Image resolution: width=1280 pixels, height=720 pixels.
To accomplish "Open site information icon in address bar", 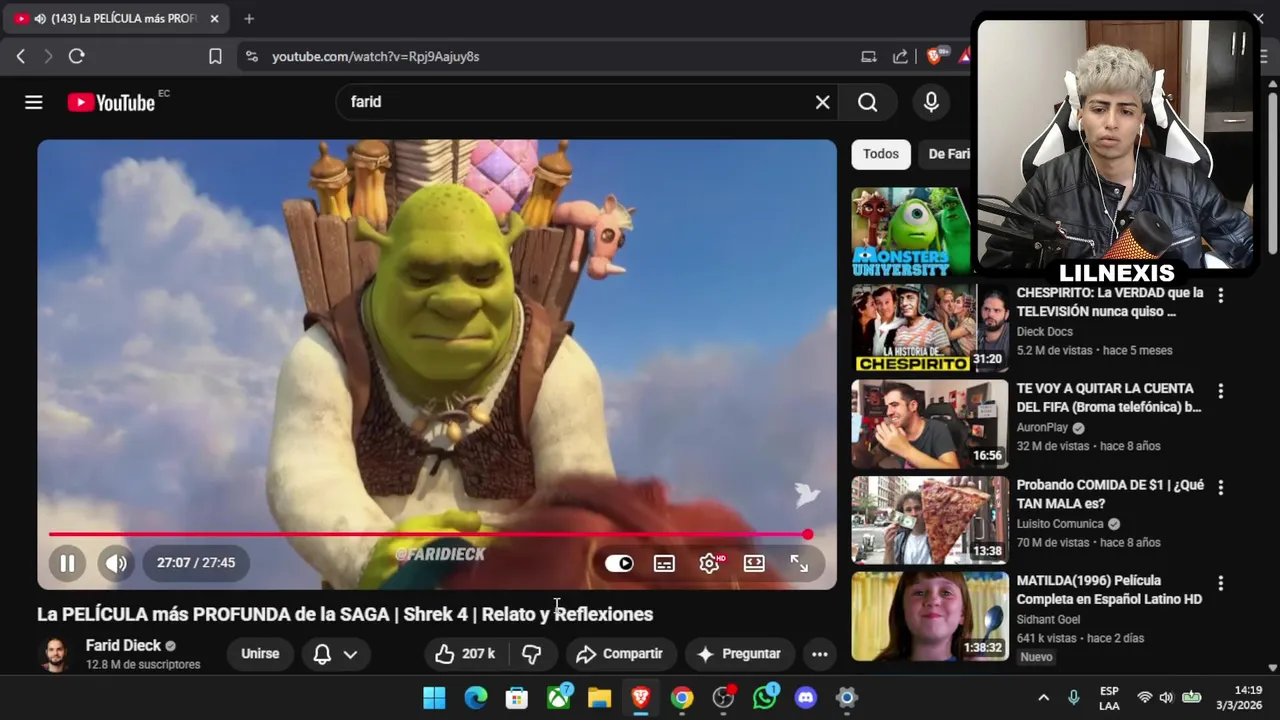I will [x=251, y=57].
